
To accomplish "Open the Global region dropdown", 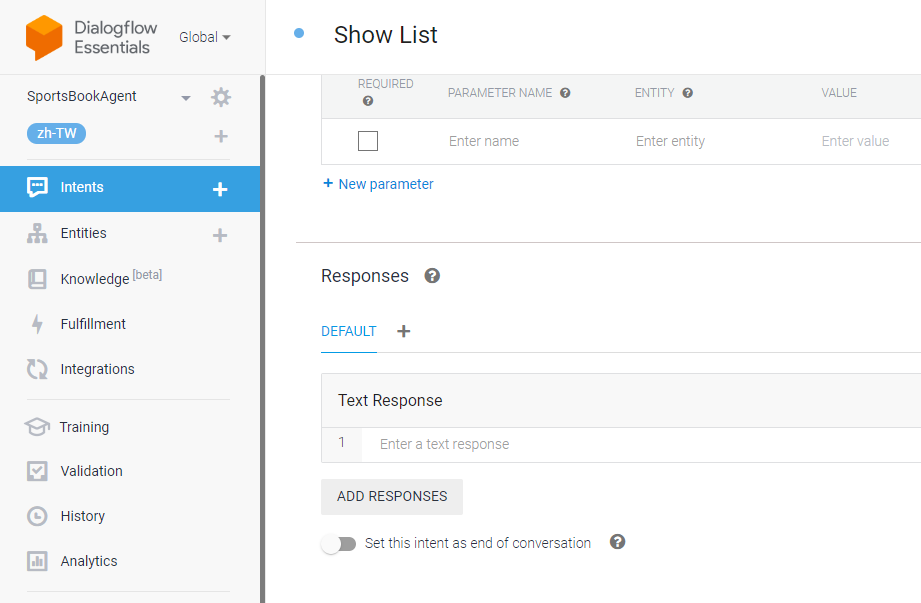I will click(204, 37).
